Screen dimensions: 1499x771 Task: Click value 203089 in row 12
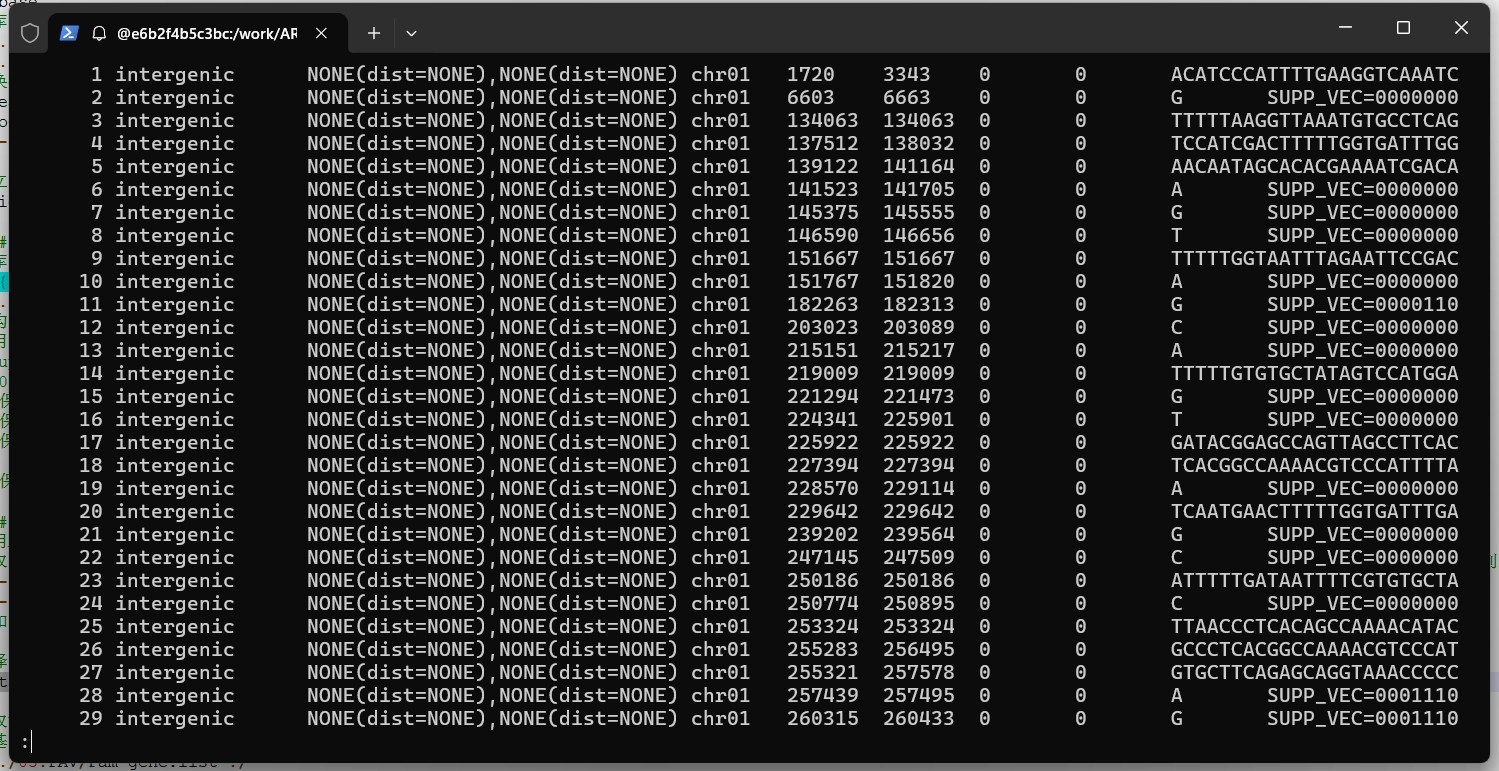click(918, 328)
